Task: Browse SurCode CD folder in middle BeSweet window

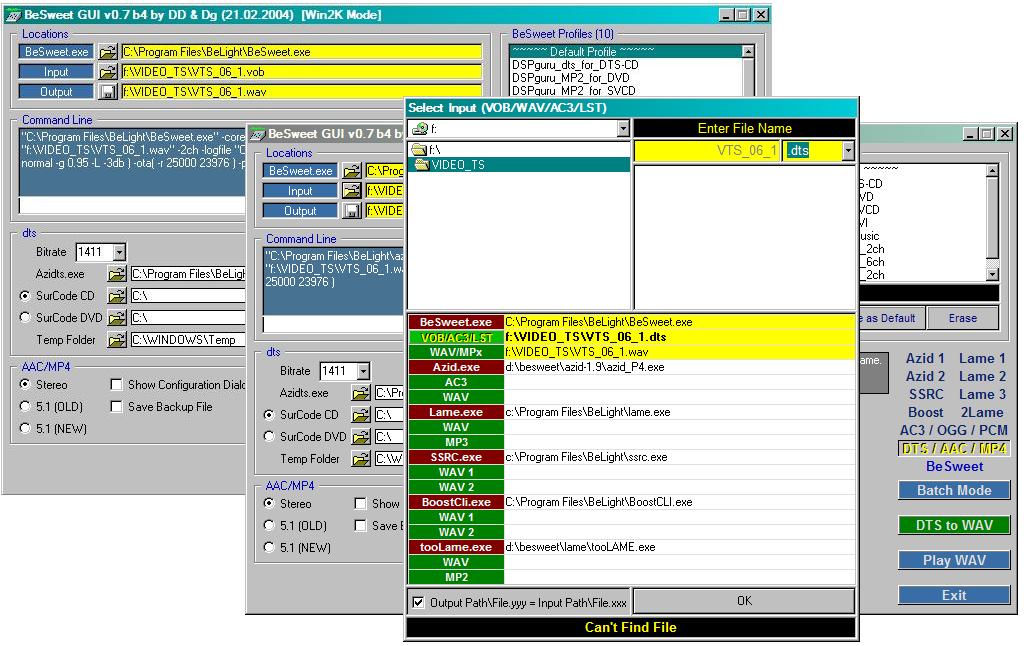Action: click(x=361, y=415)
